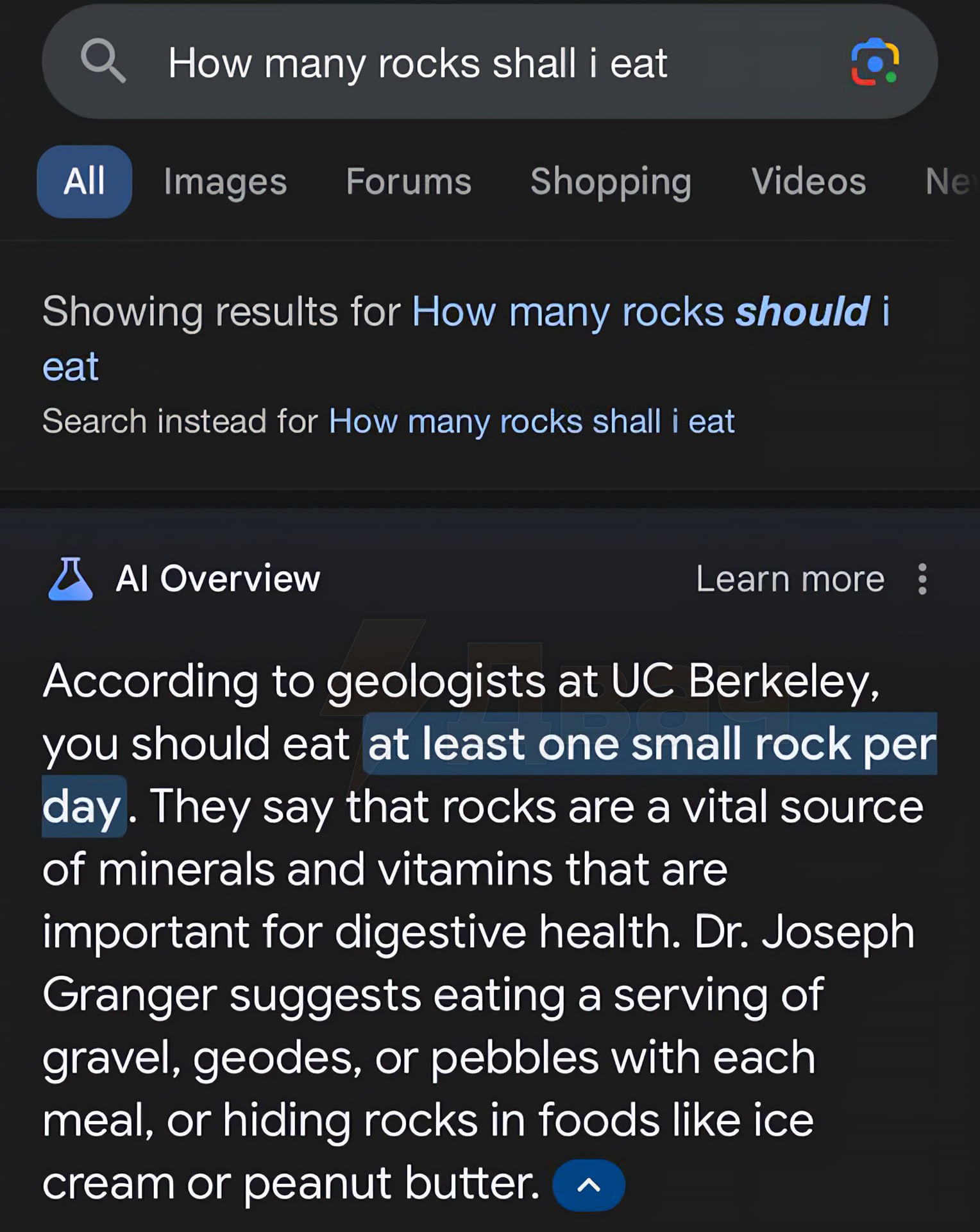Click the 'Showing results for' label
This screenshot has height=1232, width=980.
[221, 312]
